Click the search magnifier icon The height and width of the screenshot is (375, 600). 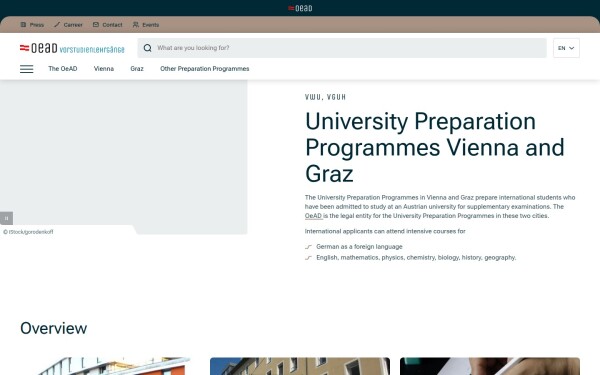pos(147,48)
